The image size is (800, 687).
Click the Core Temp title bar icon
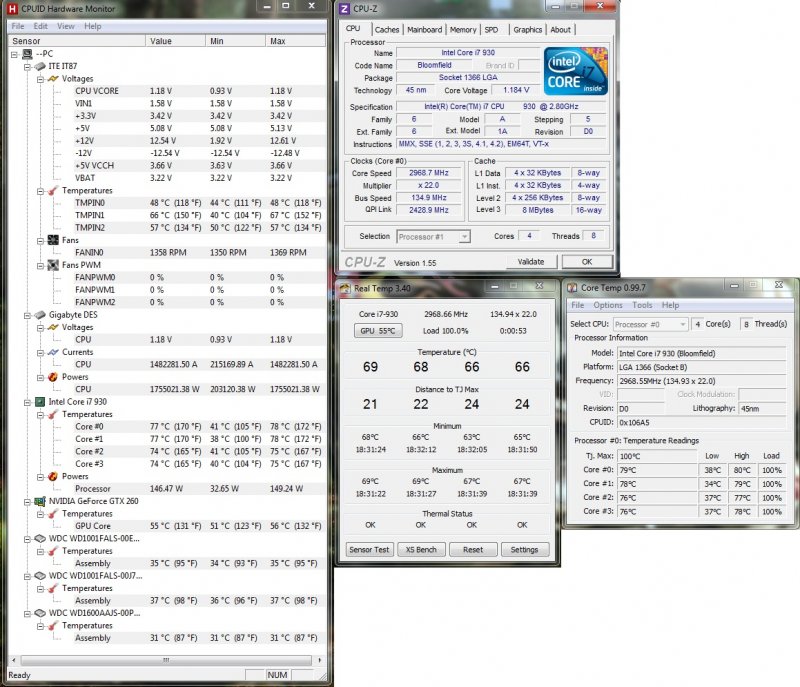[572, 288]
